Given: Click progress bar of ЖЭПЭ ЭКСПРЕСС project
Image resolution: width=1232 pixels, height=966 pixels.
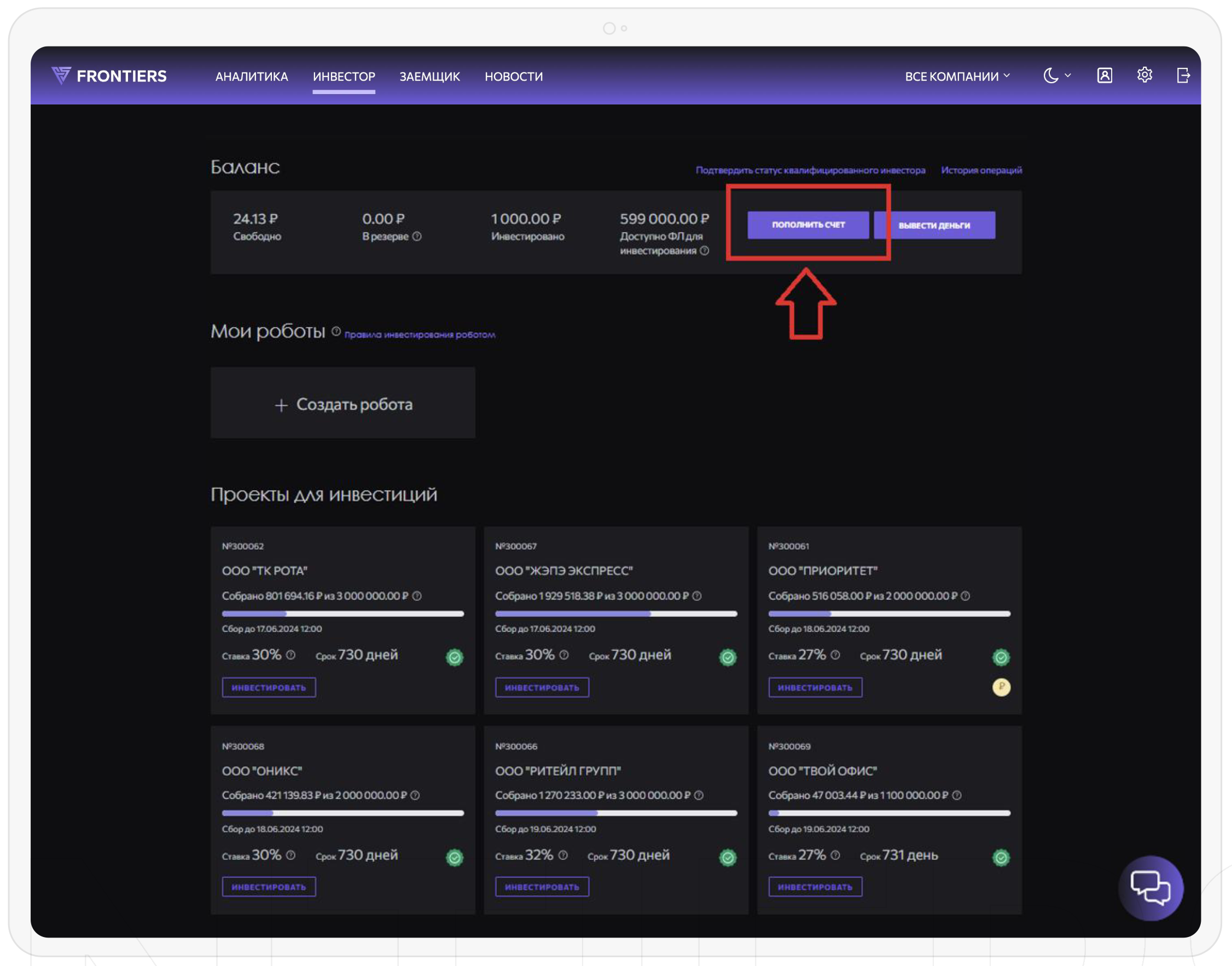Looking at the screenshot, I should tap(615, 614).
